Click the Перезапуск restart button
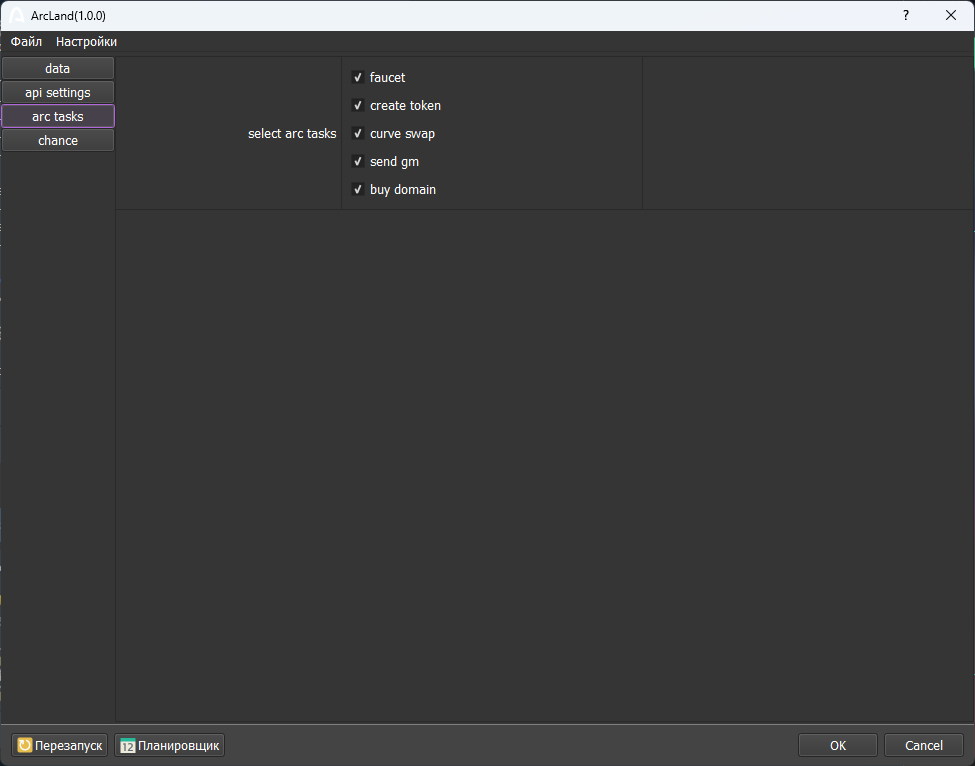Viewport: 975px width, 766px height. (59, 745)
